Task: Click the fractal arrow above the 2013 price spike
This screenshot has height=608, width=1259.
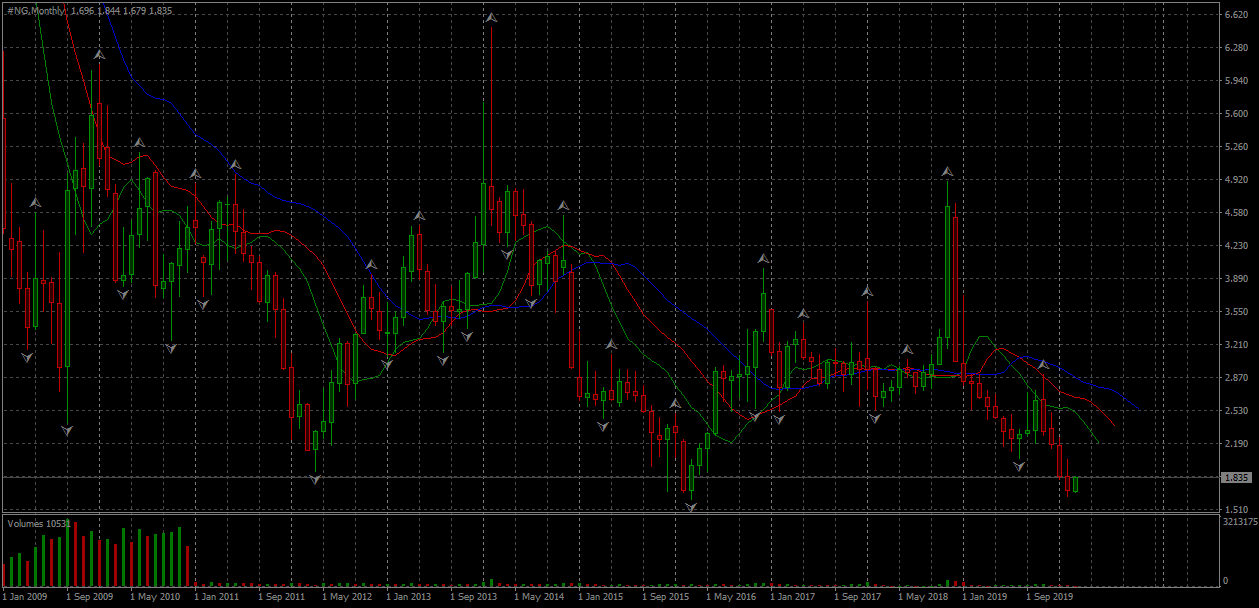Action: click(x=491, y=18)
